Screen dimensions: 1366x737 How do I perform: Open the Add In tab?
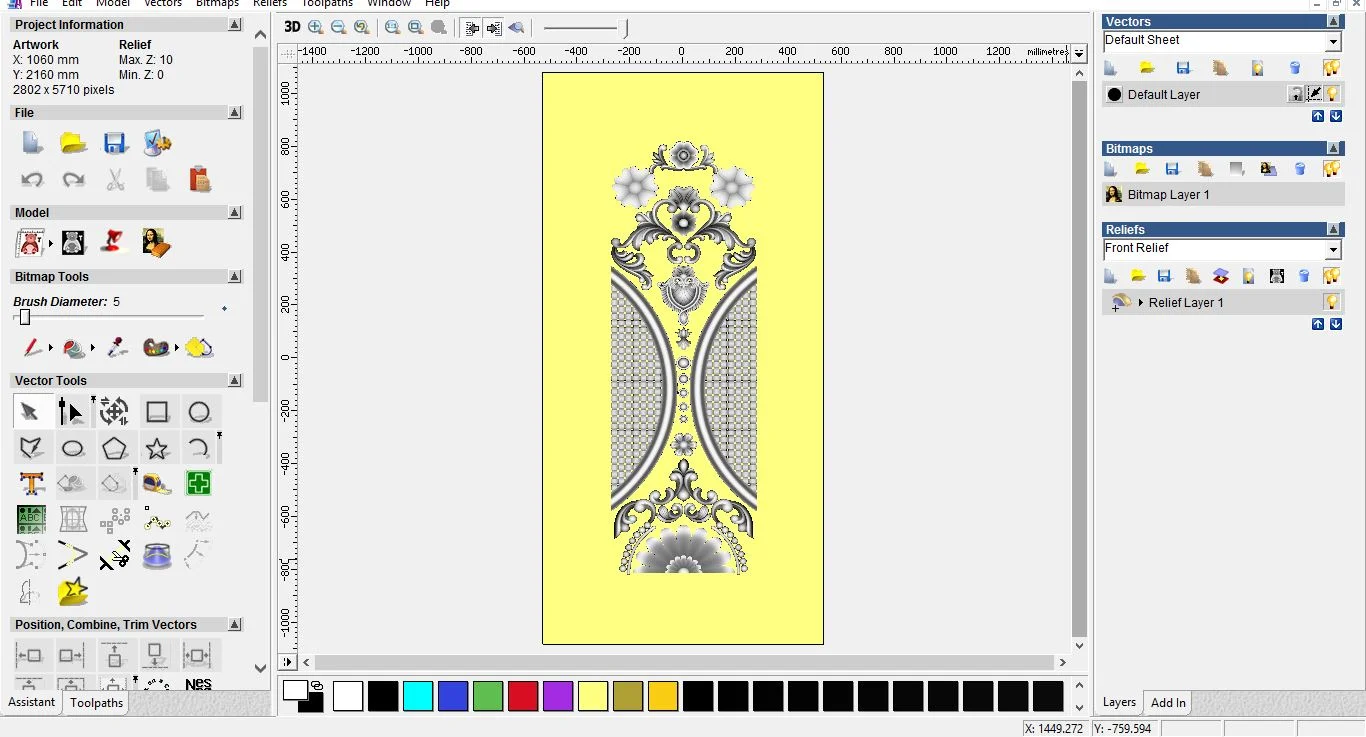(1167, 703)
